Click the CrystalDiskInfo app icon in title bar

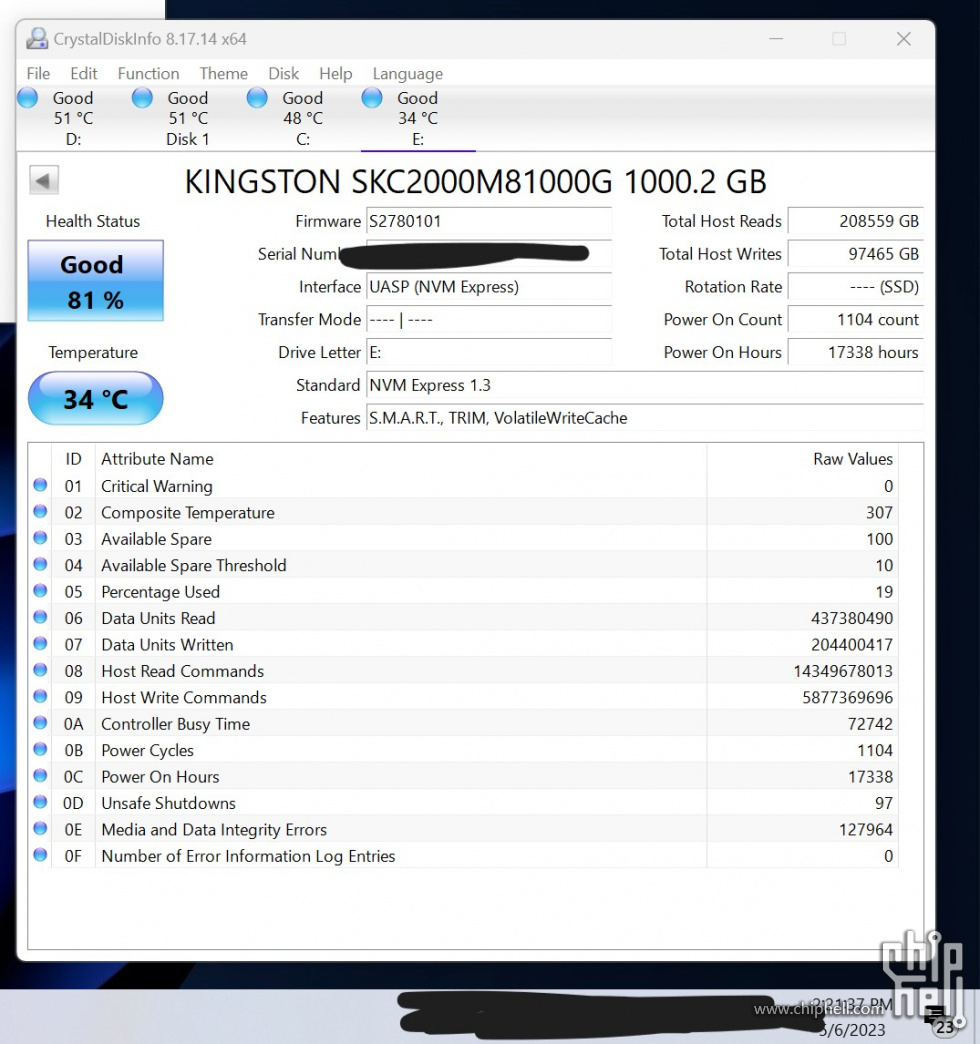[x=37, y=39]
